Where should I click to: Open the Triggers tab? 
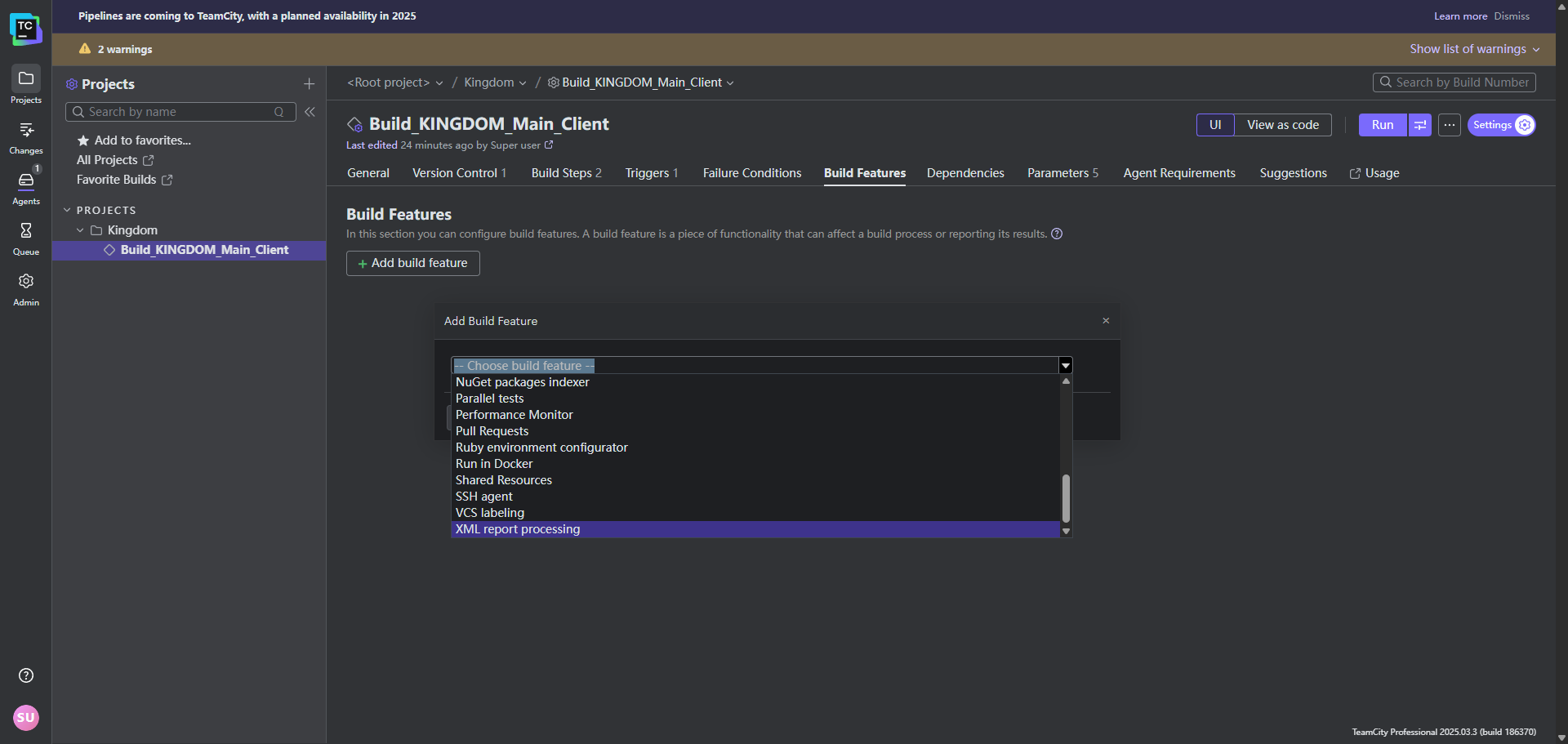(652, 173)
